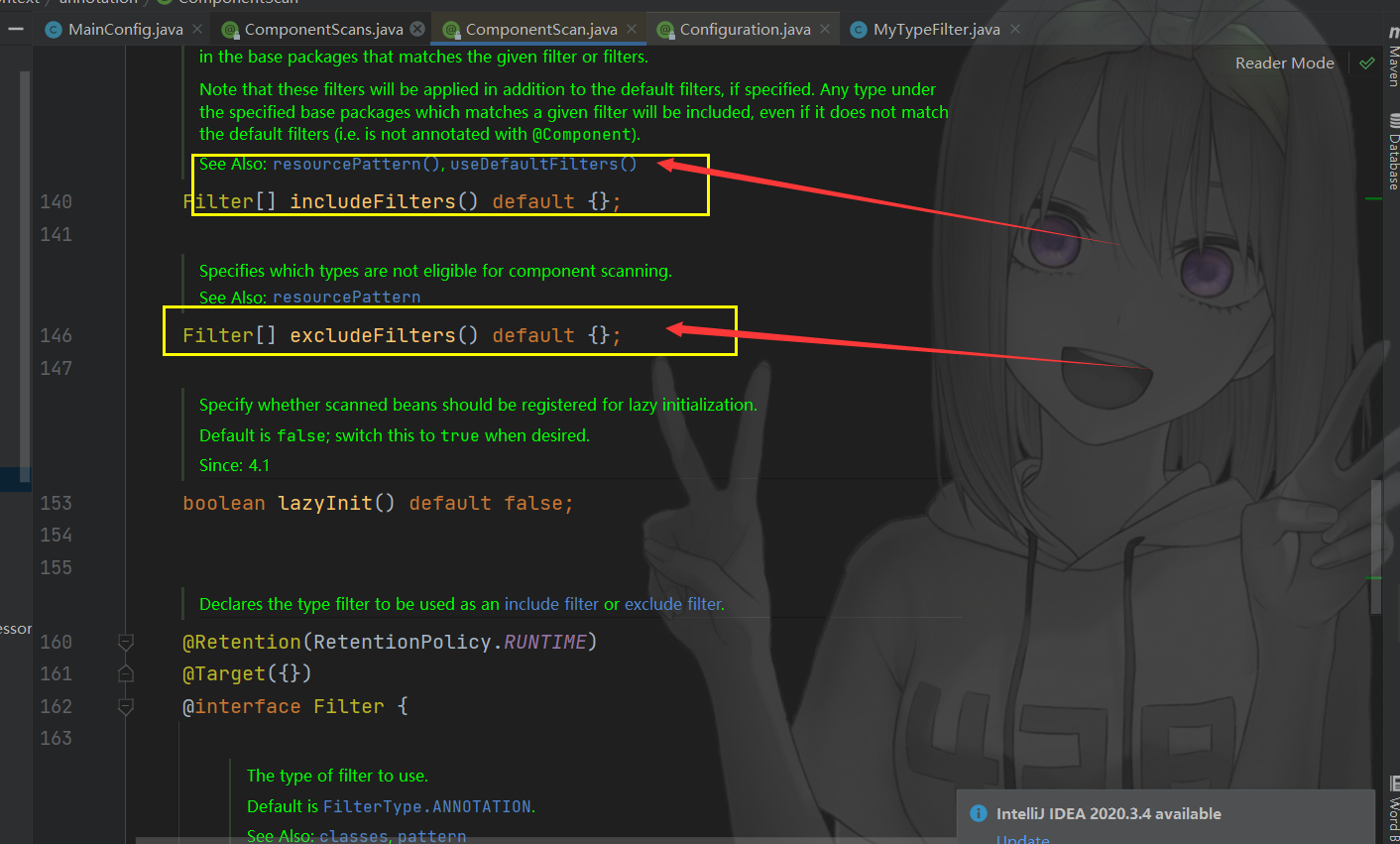Open the 'pattern' See Also link
Image resolution: width=1400 pixels, height=844 pixels.
(x=432, y=836)
